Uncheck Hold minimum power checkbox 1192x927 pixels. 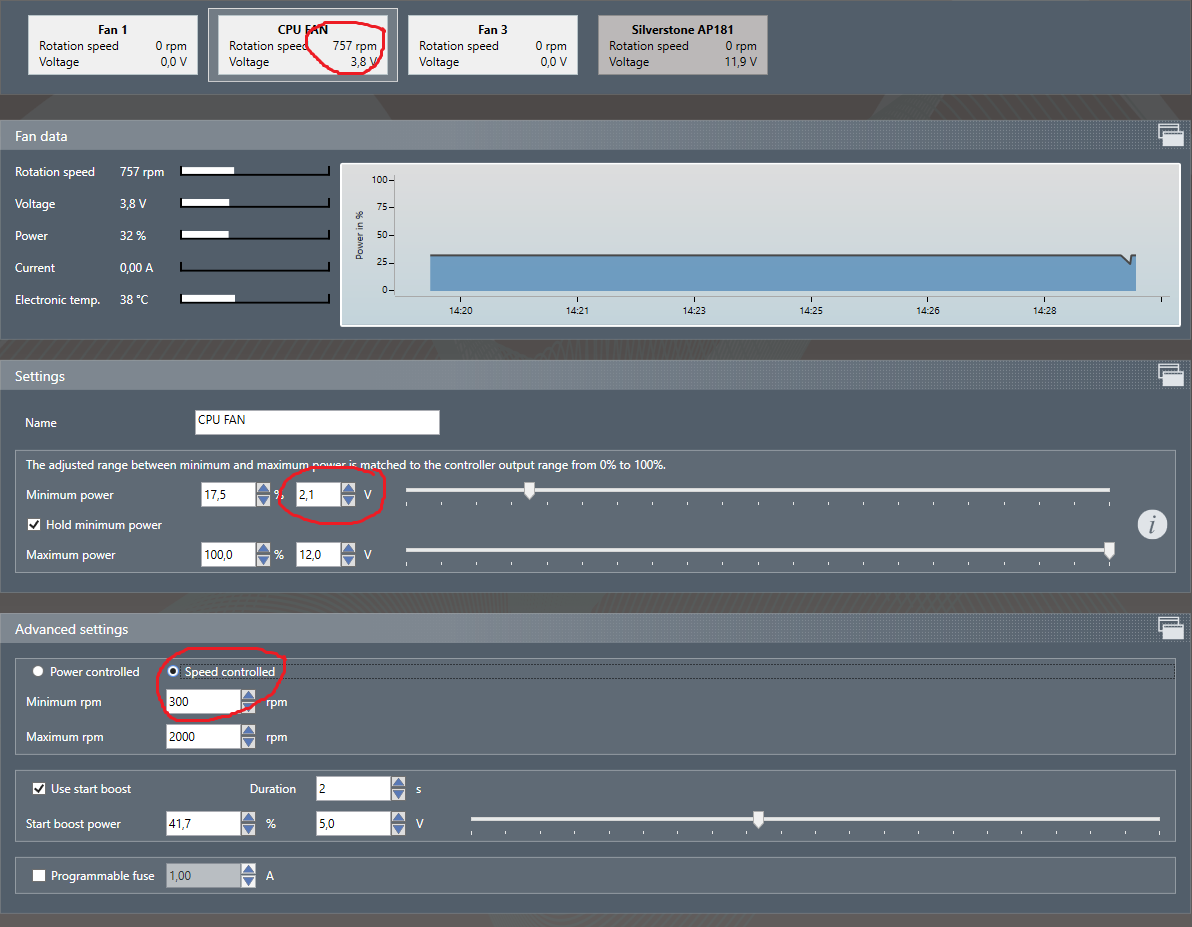(x=34, y=525)
